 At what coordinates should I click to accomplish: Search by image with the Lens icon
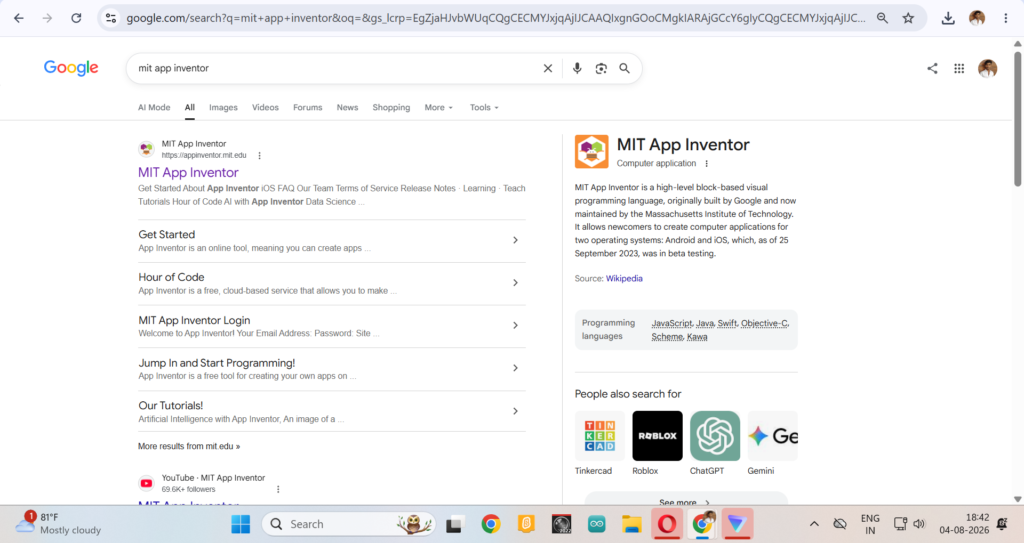coord(601,68)
